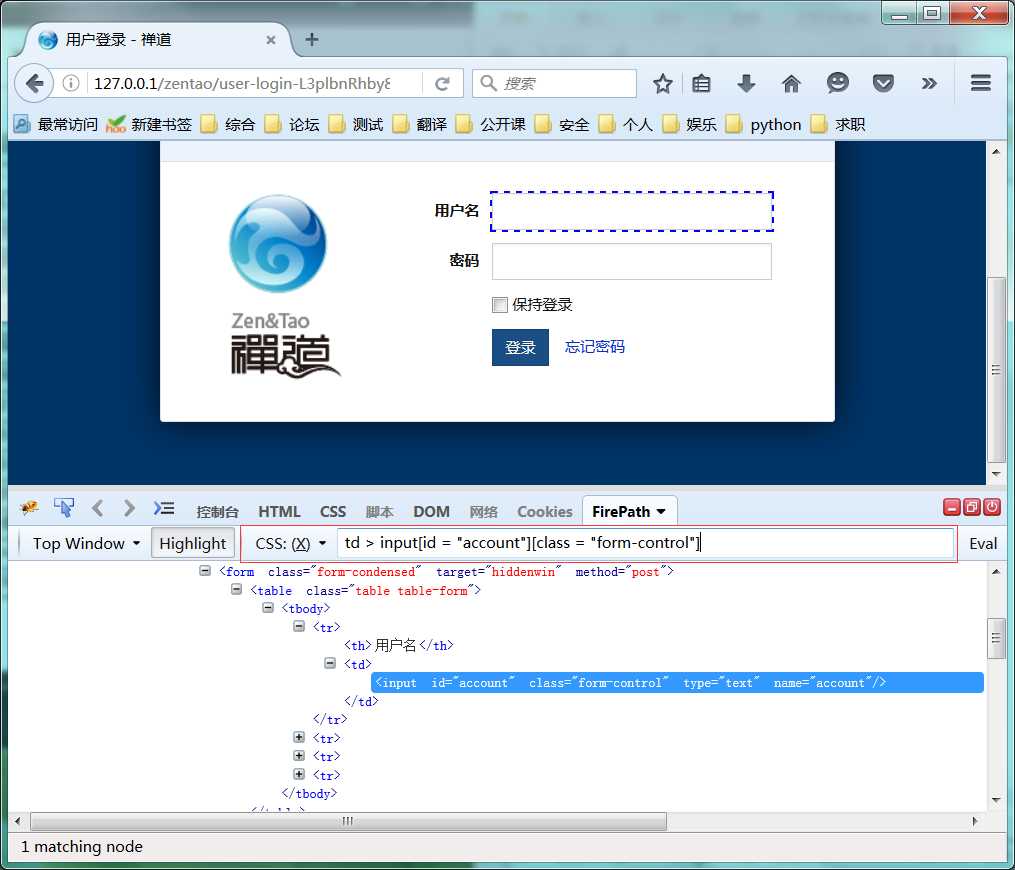The height and width of the screenshot is (870, 1015).
Task: Check the 保持登录 checkbox
Action: (x=499, y=305)
